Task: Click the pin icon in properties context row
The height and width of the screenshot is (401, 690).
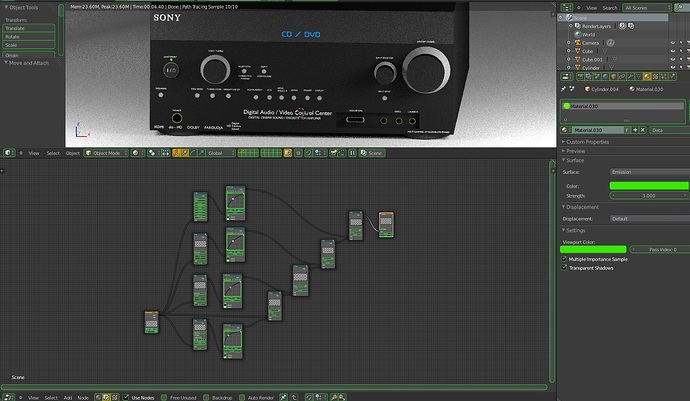Action: (x=563, y=89)
